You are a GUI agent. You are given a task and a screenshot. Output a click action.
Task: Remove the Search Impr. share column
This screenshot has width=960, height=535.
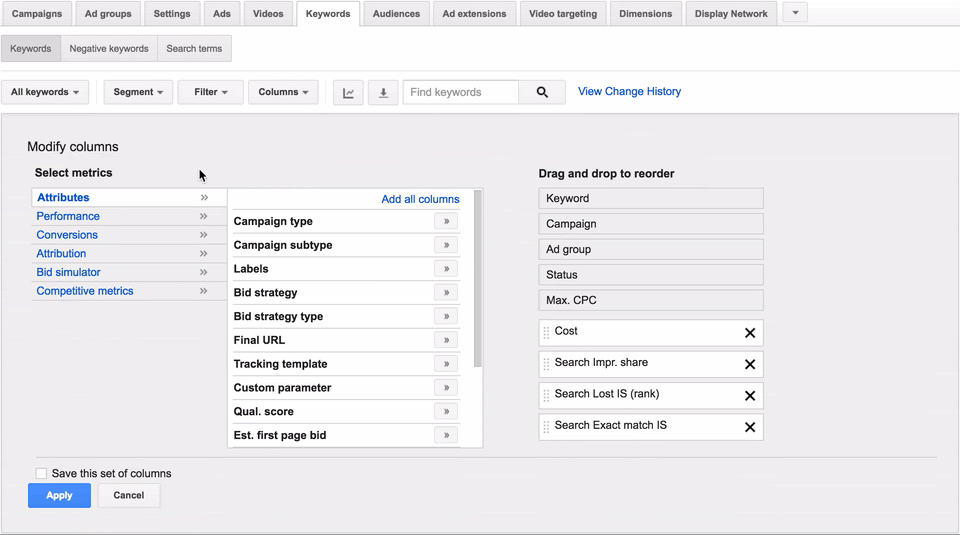point(749,364)
